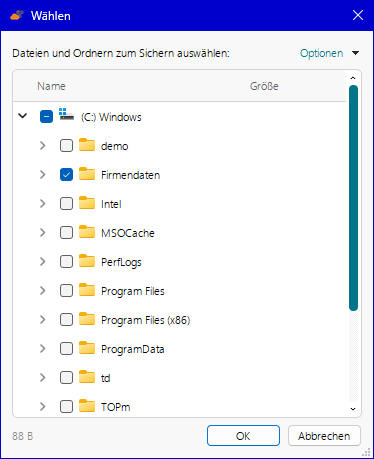The height and width of the screenshot is (459, 374).
Task: Click the MSOCache folder icon
Action: (87, 232)
